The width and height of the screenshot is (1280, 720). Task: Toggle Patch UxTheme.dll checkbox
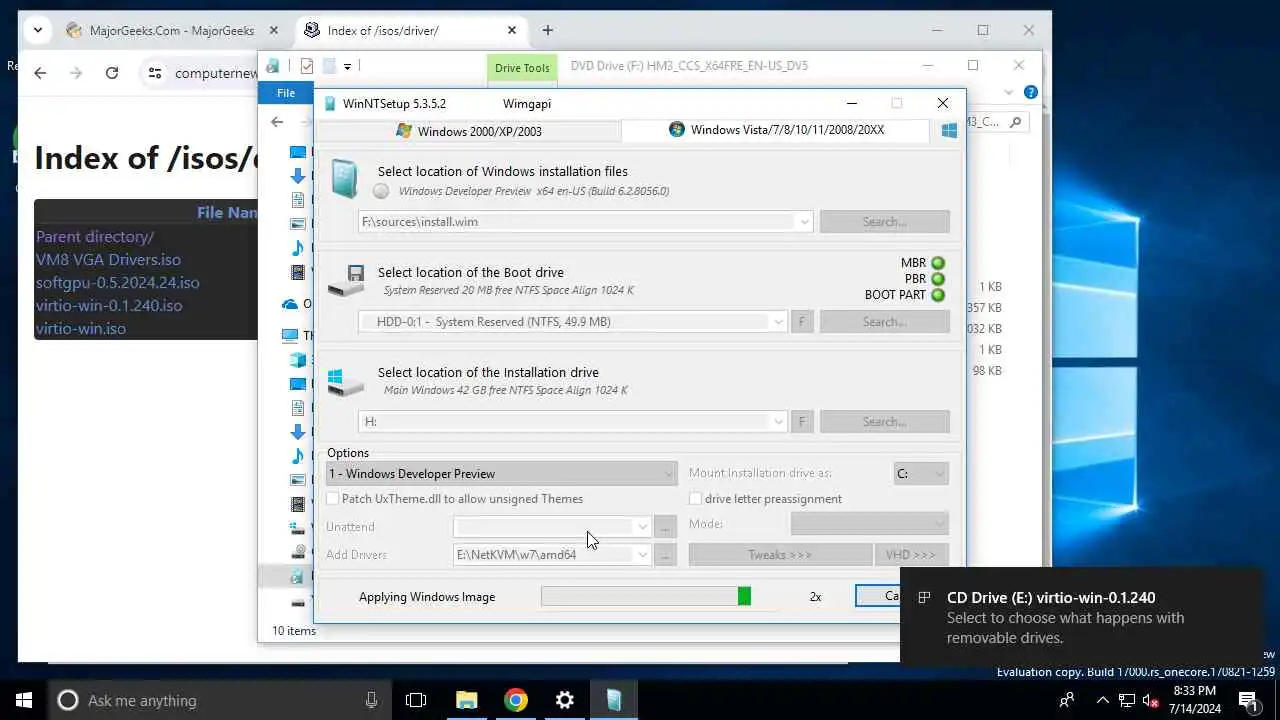[x=333, y=499]
